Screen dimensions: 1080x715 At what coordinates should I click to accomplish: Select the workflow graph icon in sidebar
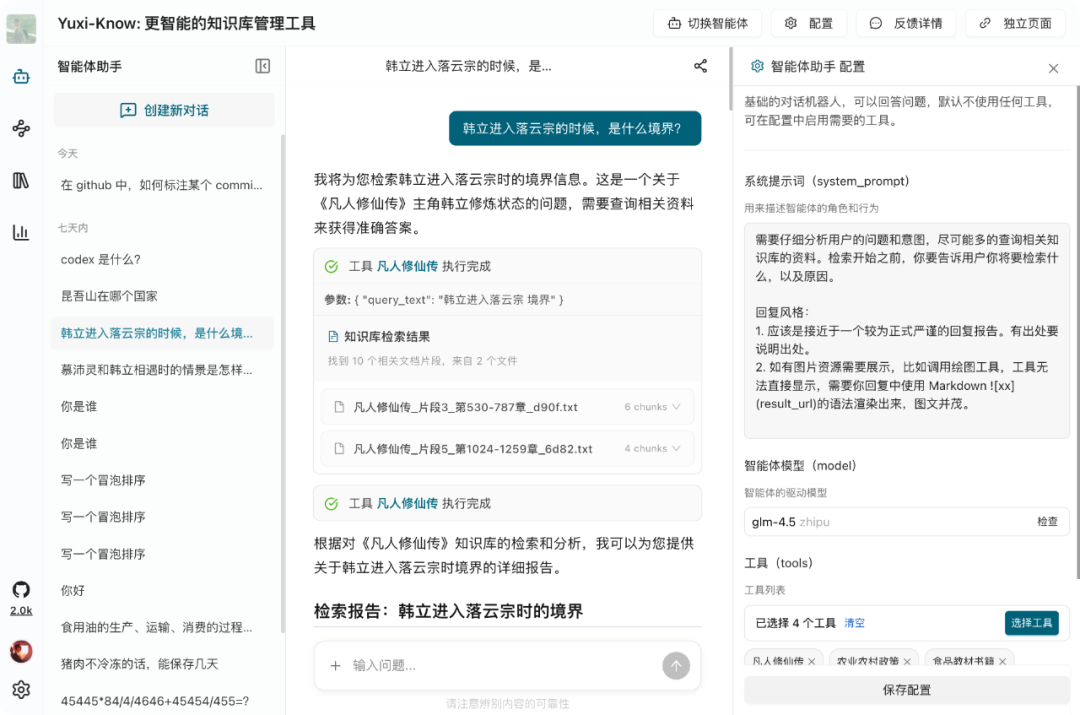pos(21,127)
